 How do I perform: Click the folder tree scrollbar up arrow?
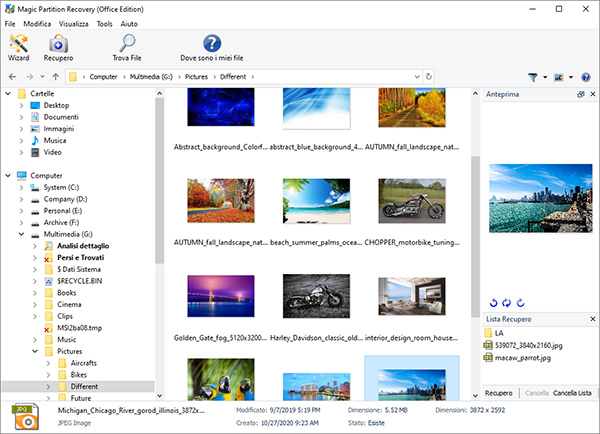coord(160,93)
